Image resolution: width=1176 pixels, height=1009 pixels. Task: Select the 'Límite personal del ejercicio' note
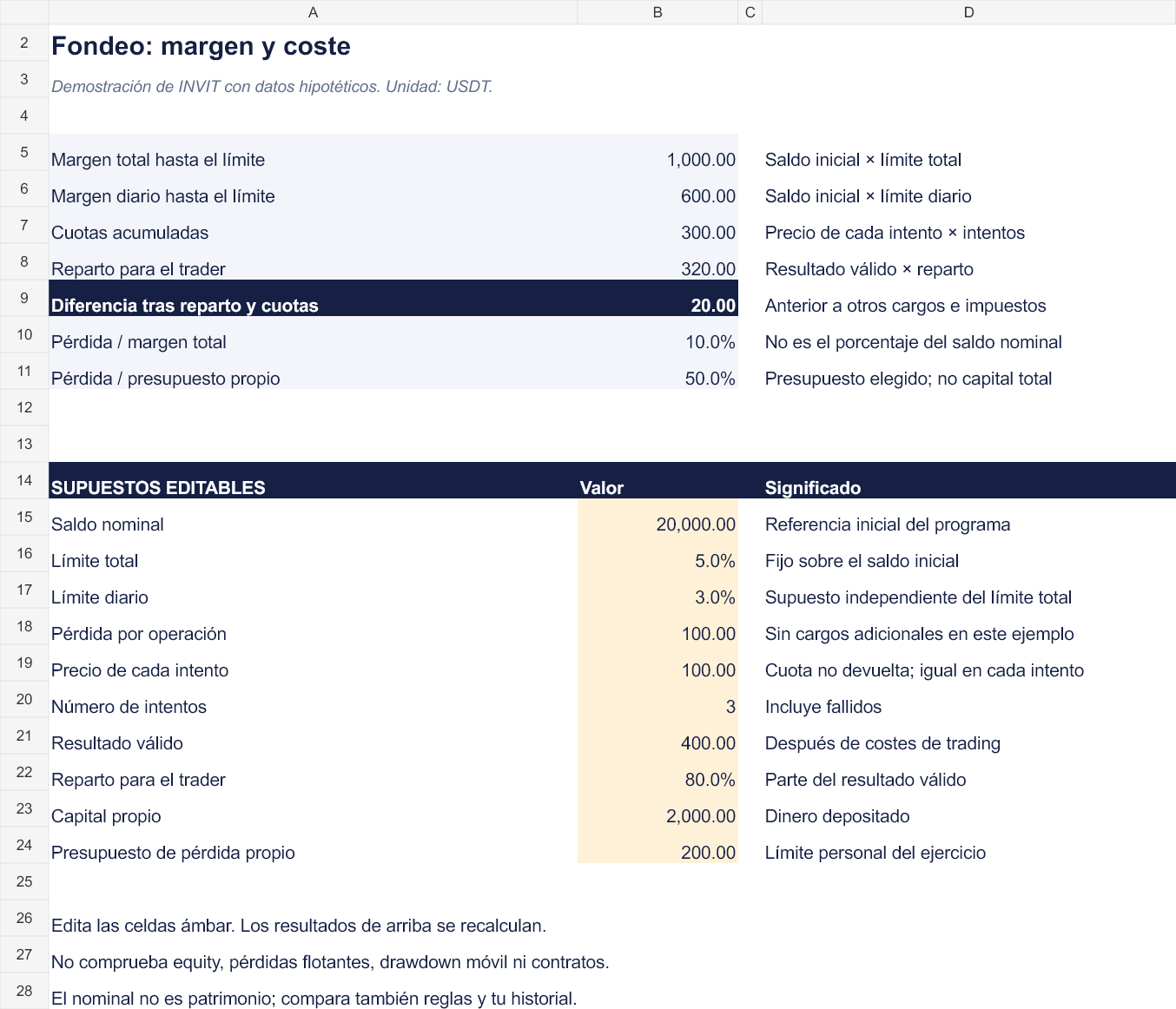[875, 853]
